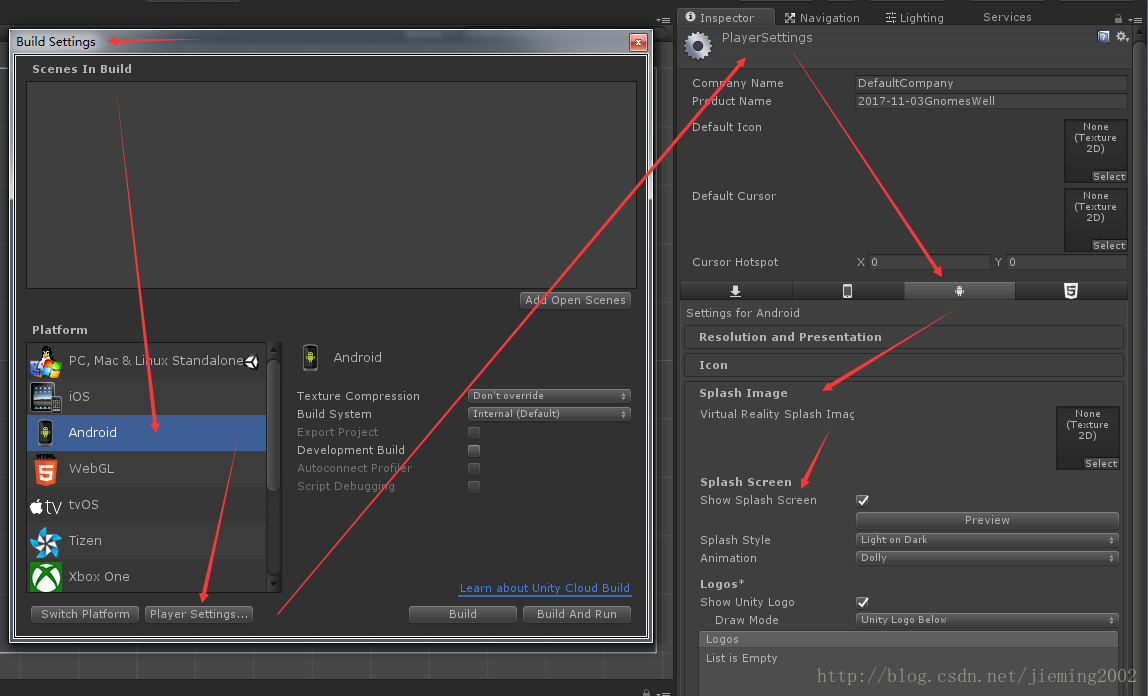Screen dimensions: 1148x696
Task: Select Virtual Reality Splash Image texture
Action: coord(1100,464)
